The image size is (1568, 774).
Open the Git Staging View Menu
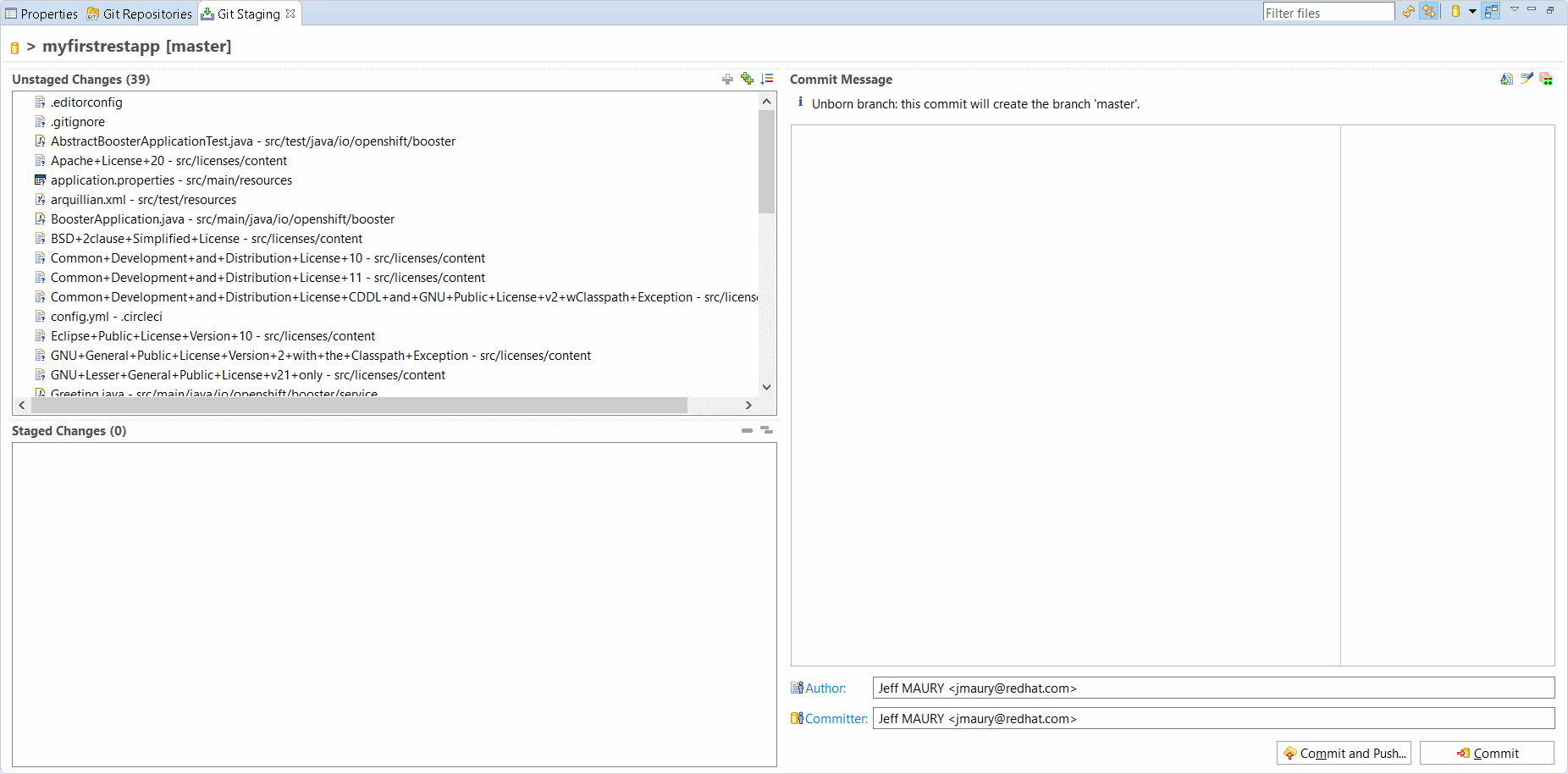1515,9
